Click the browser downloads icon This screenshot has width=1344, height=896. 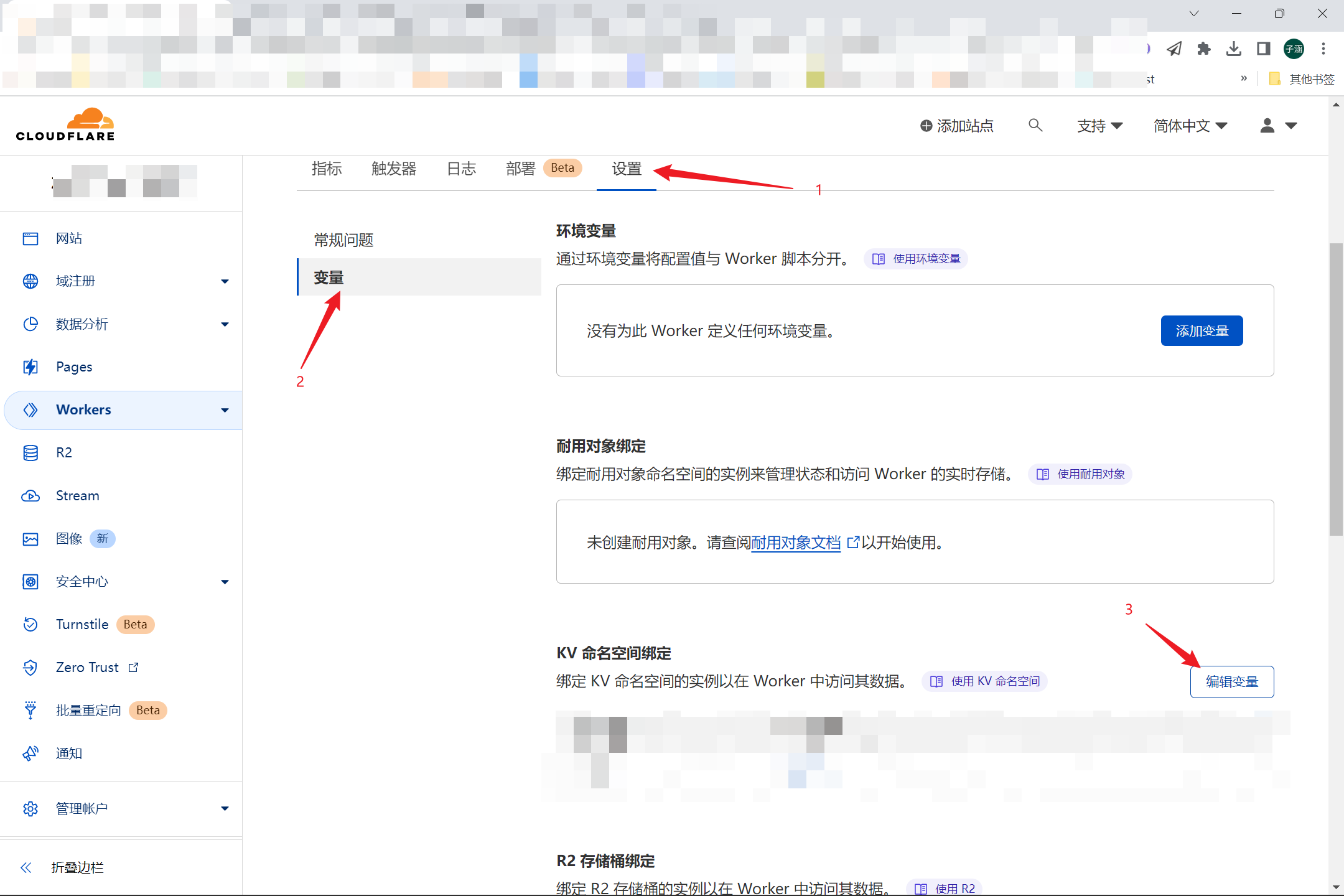pos(1234,49)
